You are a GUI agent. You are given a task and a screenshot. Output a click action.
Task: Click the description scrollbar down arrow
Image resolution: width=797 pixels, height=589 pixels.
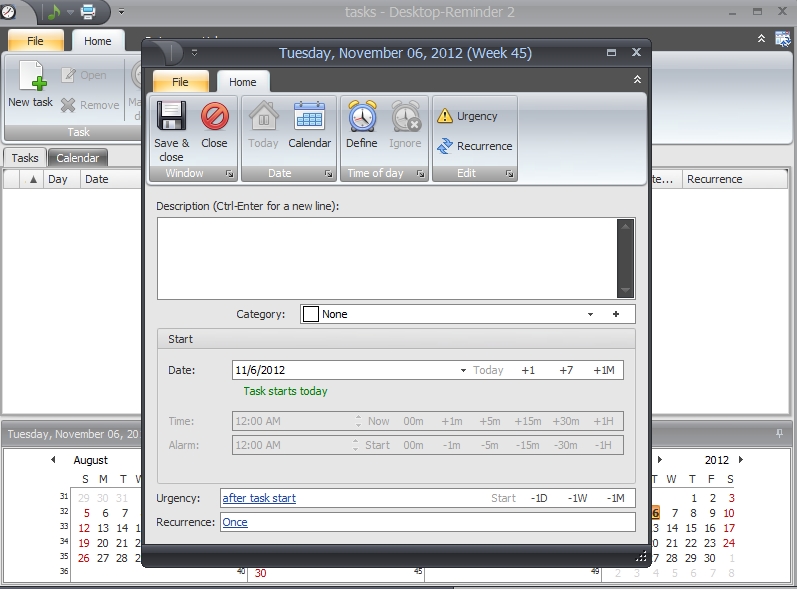pos(626,291)
